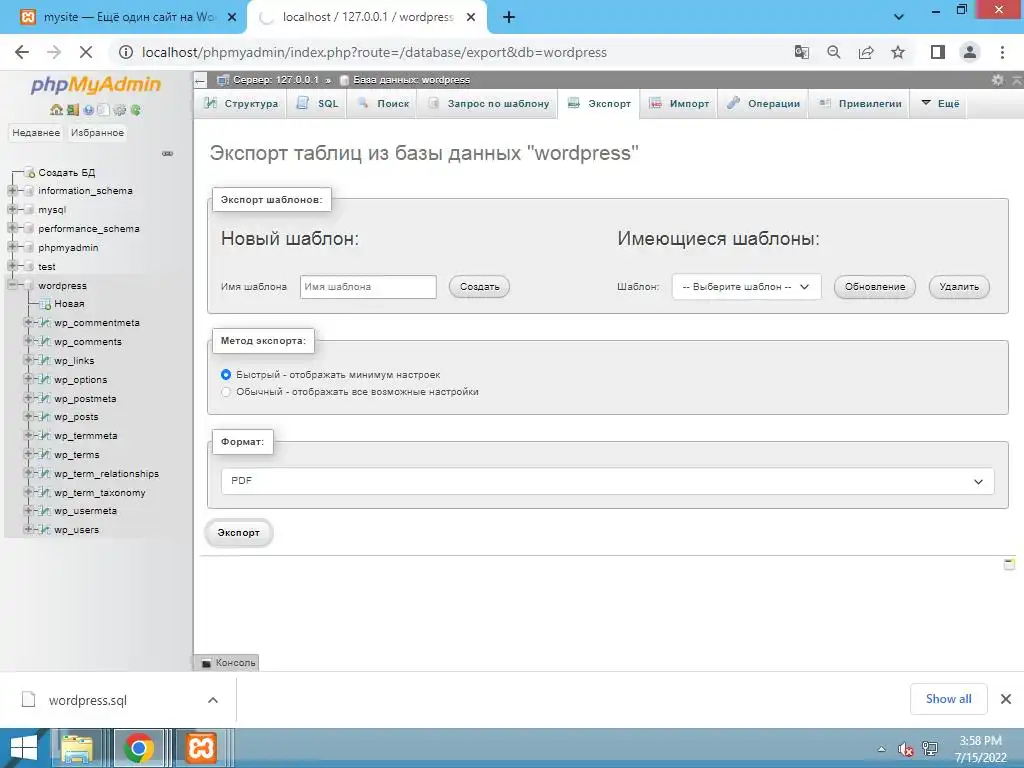Open wordpress.sql download options chevron

click(213, 700)
